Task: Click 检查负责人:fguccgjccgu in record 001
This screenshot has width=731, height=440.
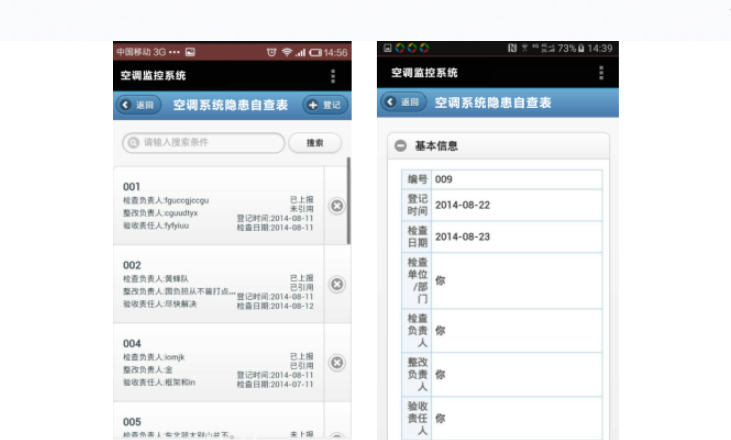Action: pyautogui.click(x=166, y=200)
